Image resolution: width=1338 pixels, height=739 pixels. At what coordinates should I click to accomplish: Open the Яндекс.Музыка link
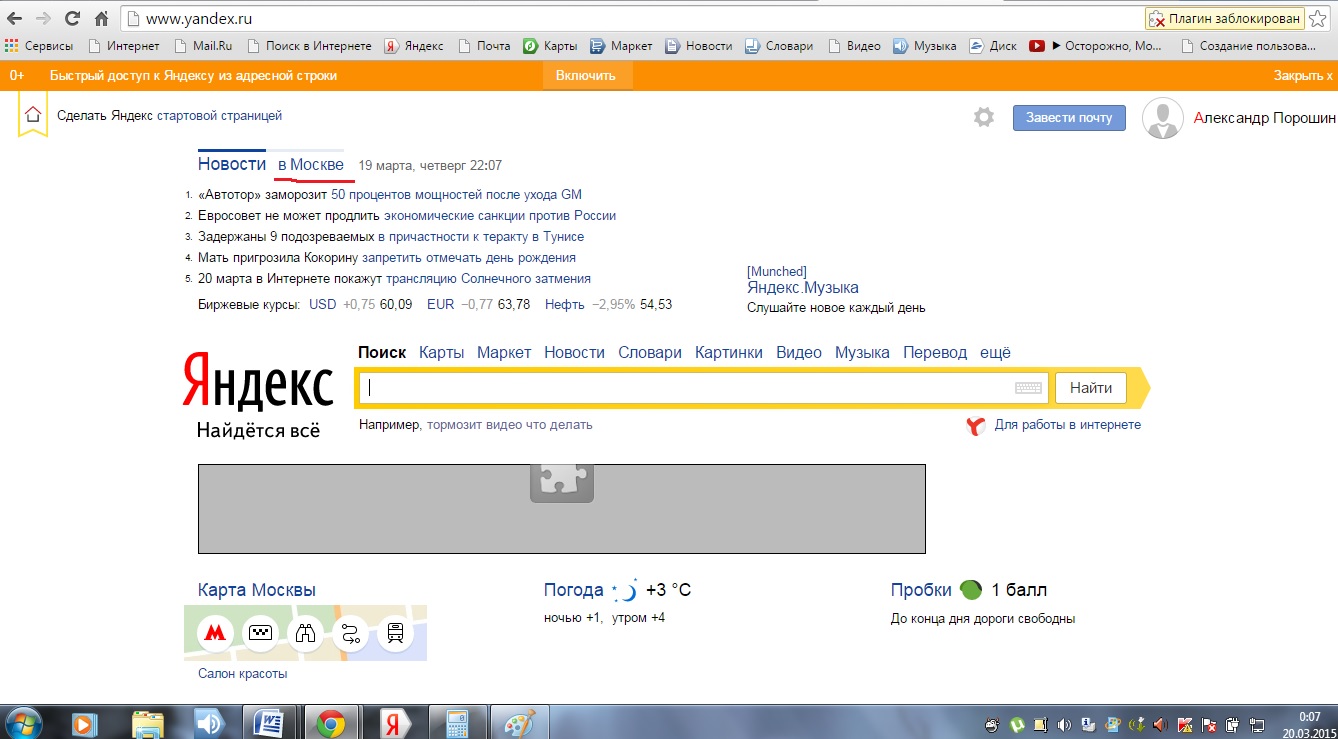tap(803, 288)
